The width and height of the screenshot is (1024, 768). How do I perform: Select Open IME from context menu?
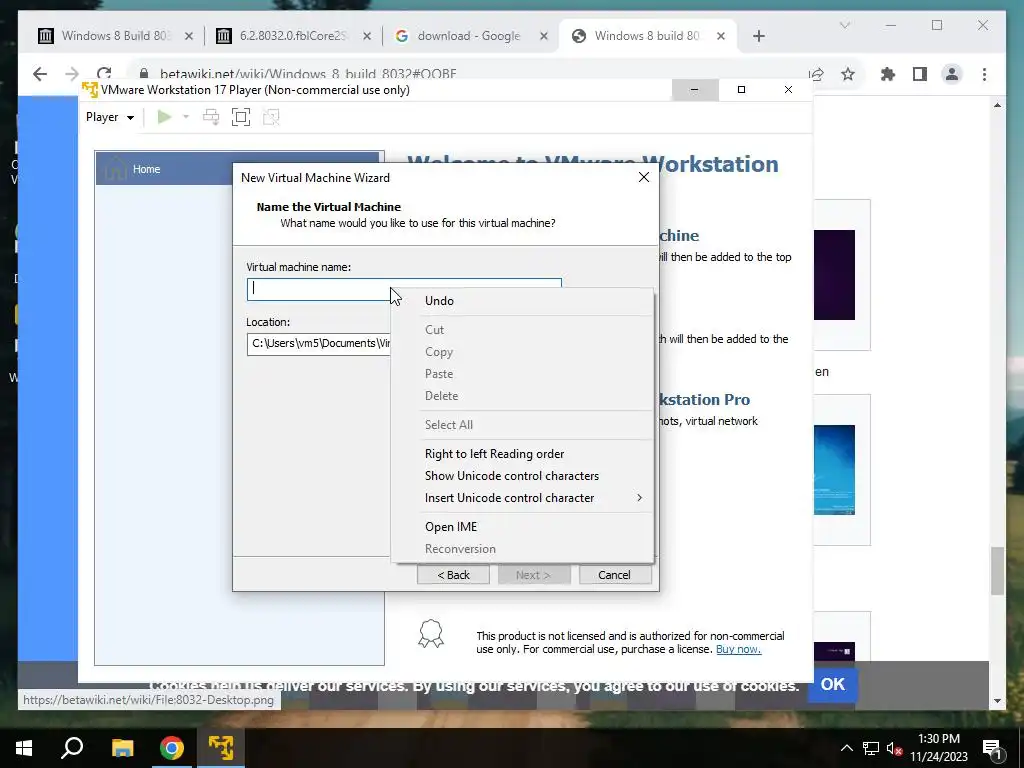tap(451, 526)
